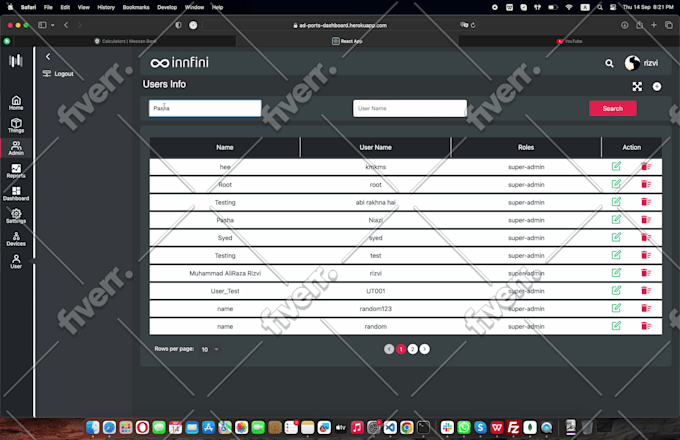Delete the Syed user row

click(646, 238)
